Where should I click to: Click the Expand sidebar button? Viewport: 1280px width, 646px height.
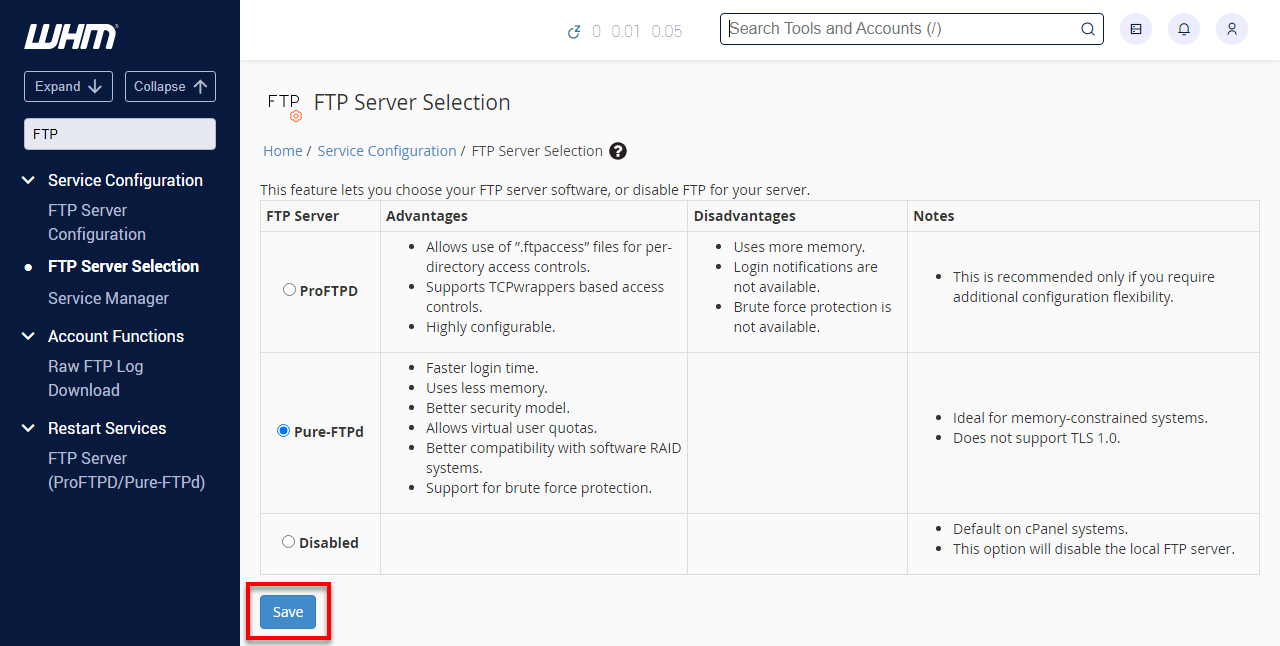[68, 86]
